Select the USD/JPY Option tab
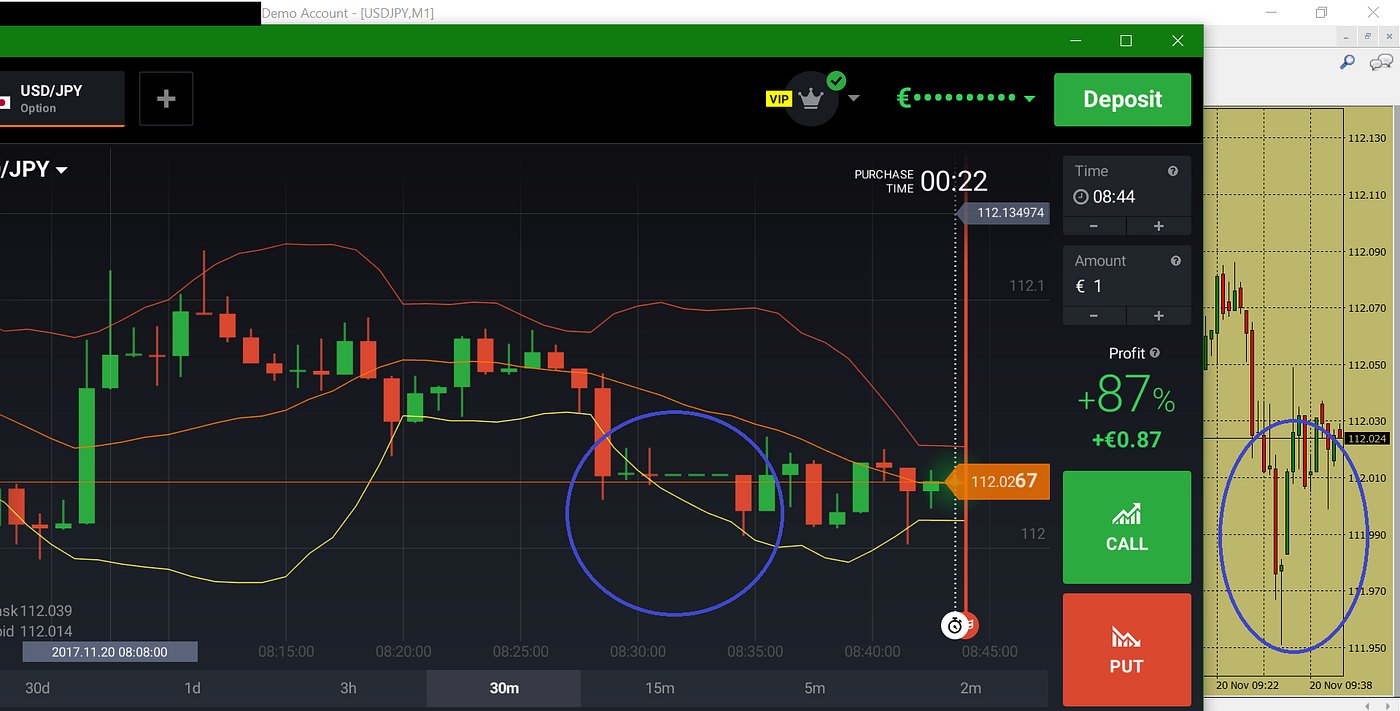Viewport: 1400px width, 711px height. (x=60, y=98)
